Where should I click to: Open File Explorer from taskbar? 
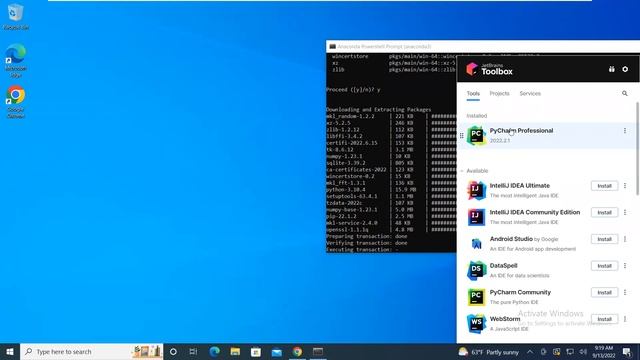coord(235,351)
